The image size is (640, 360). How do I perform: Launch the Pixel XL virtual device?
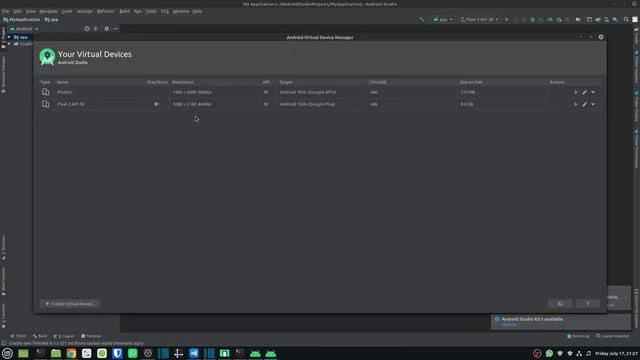576,92
